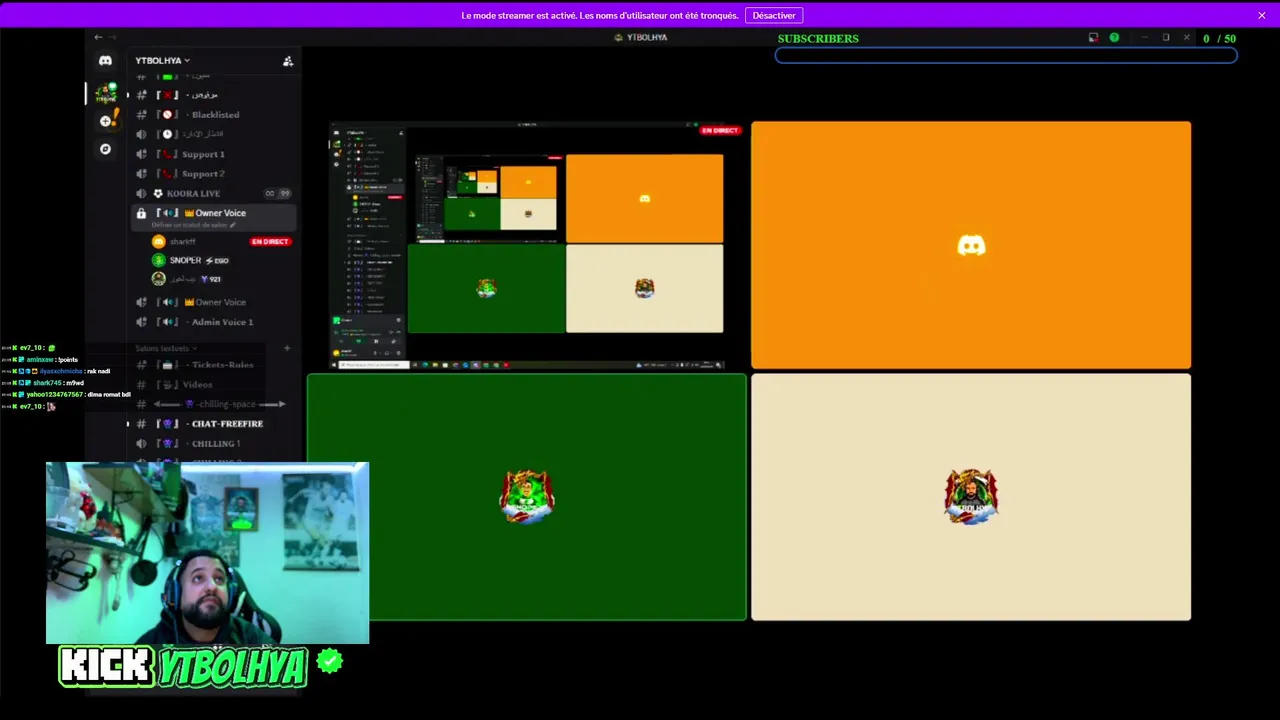
Task: Open the CHAT-FREEFIRE text channel
Action: (215, 424)
